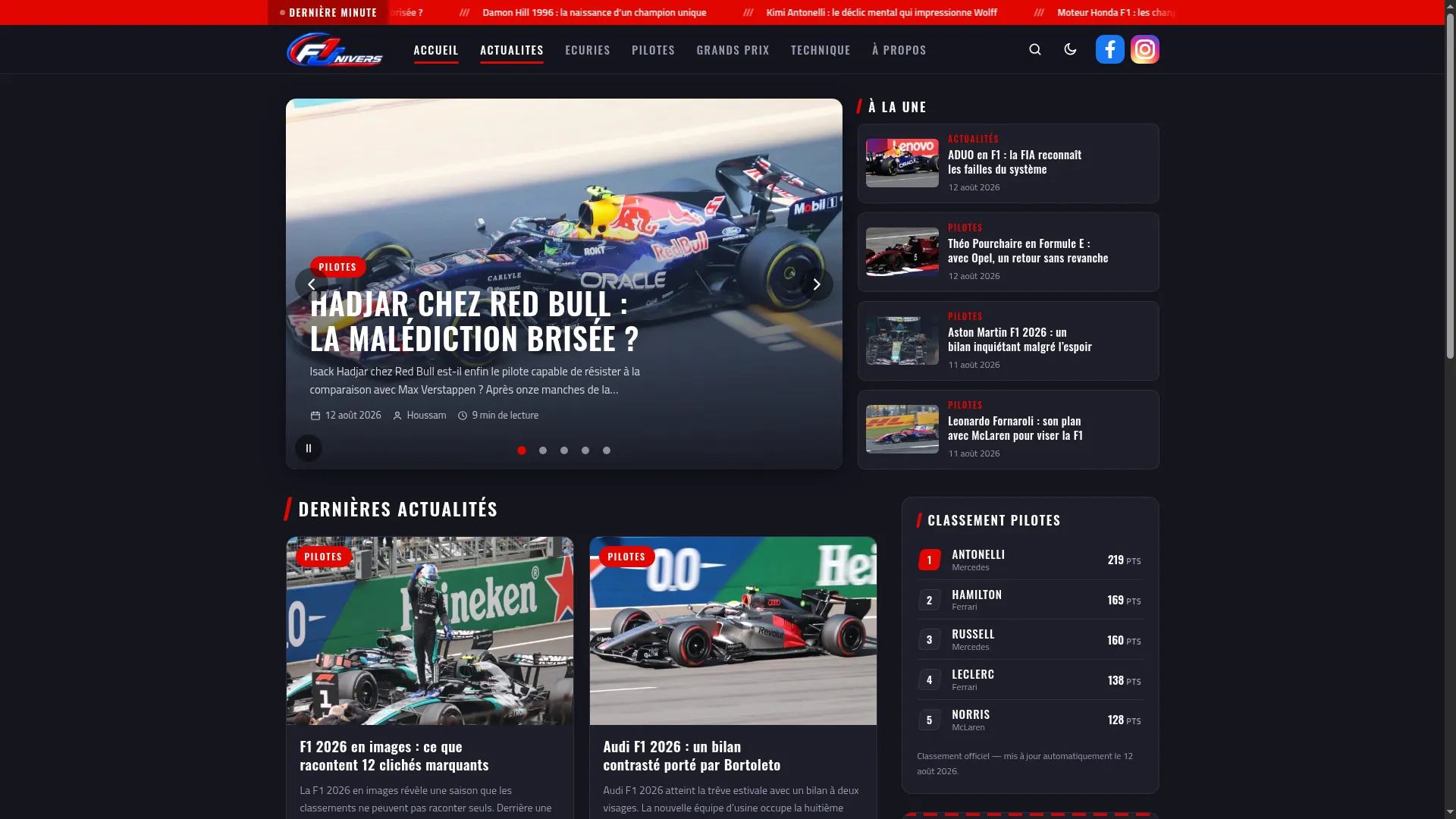Select RUSSELL row in classement pilotes

1030,640
